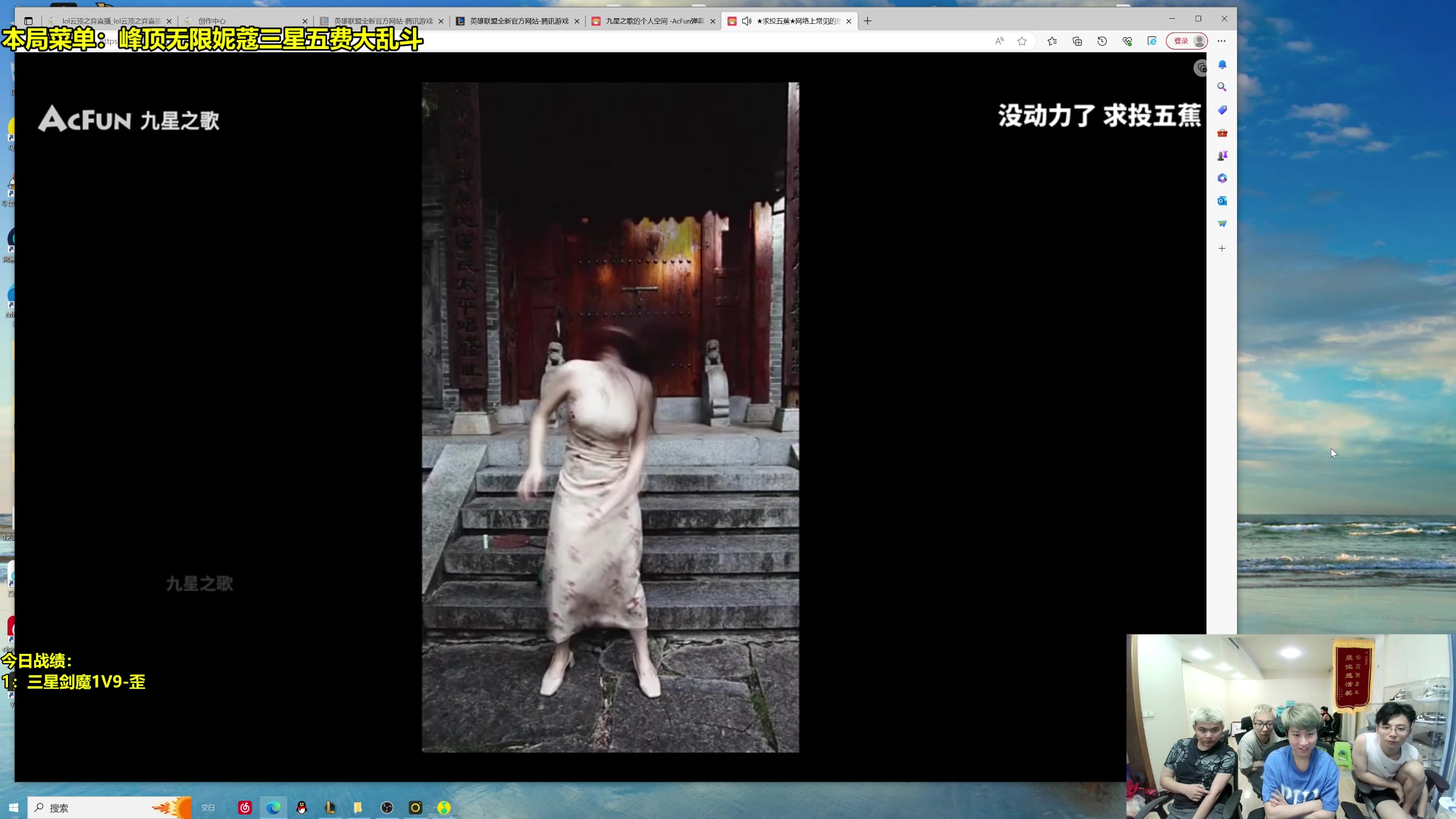
Task: Switch to 创作中心 tab
Action: click(246, 21)
